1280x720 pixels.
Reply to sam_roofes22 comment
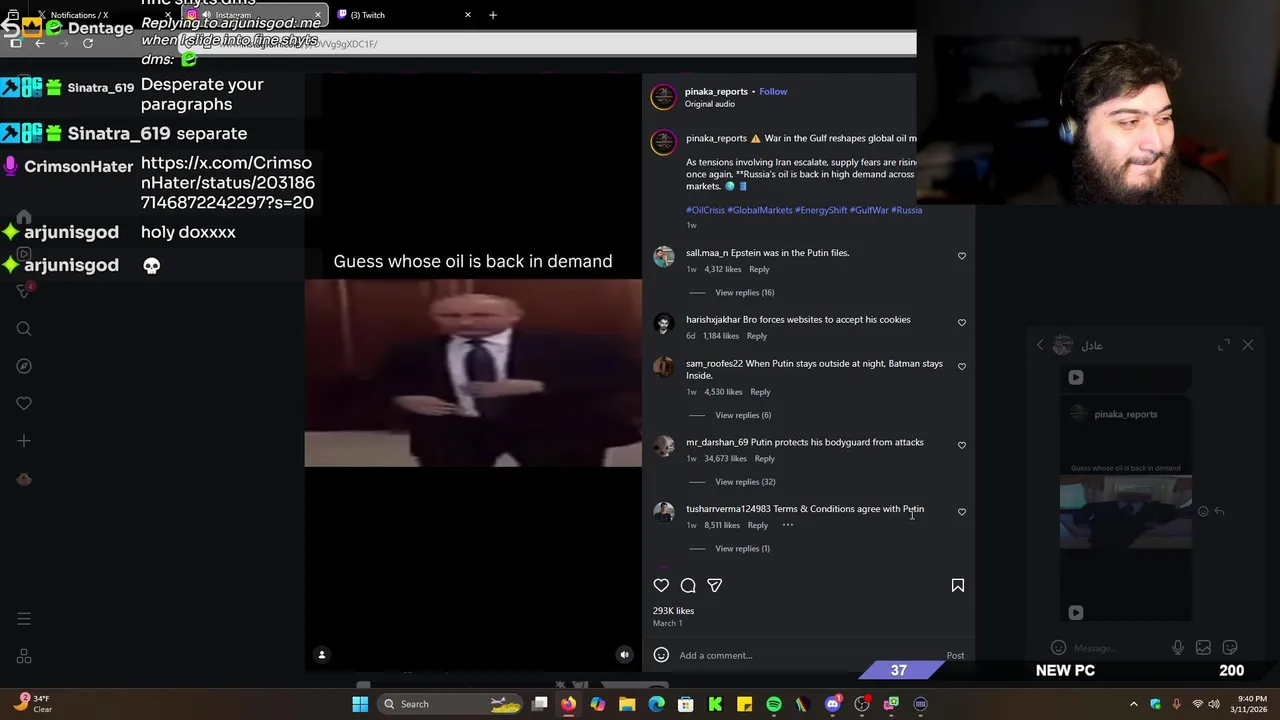pos(760,392)
